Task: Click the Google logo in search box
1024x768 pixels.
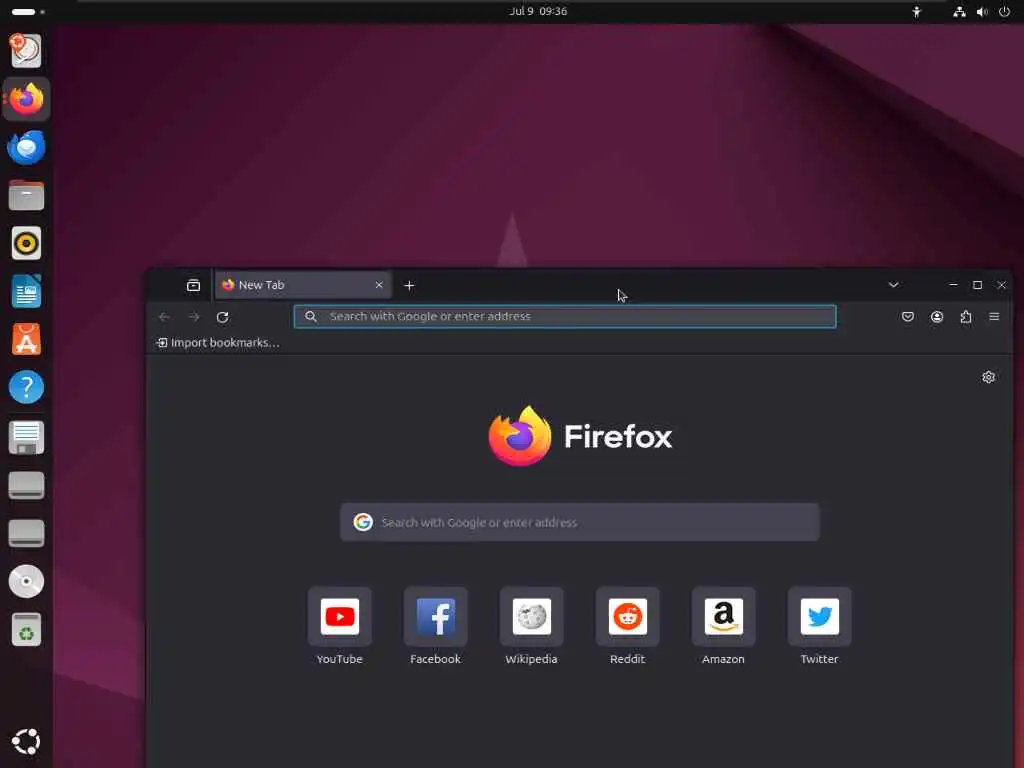Action: pyautogui.click(x=363, y=522)
